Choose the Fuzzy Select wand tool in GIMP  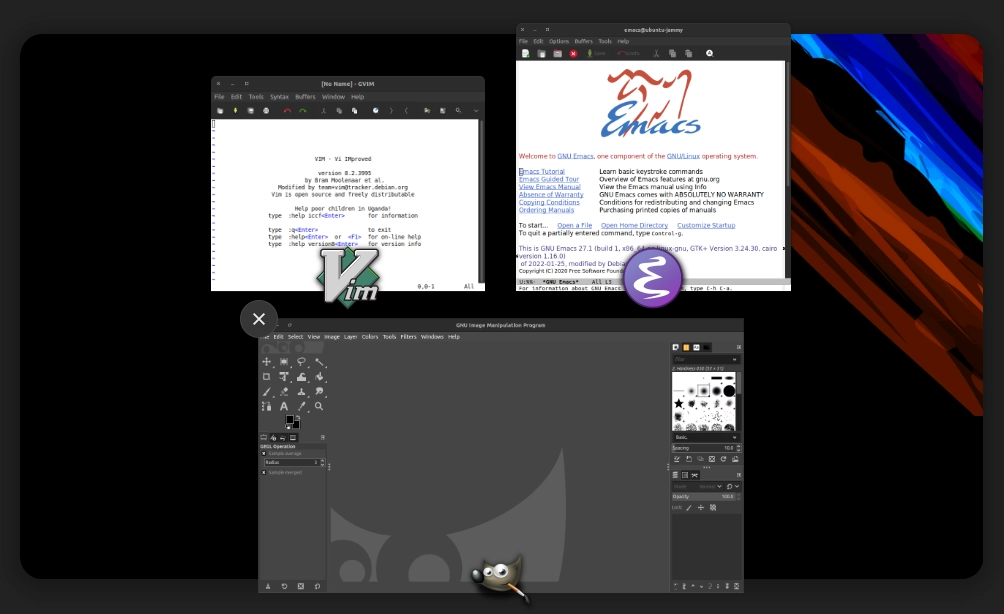pyautogui.click(x=319, y=362)
